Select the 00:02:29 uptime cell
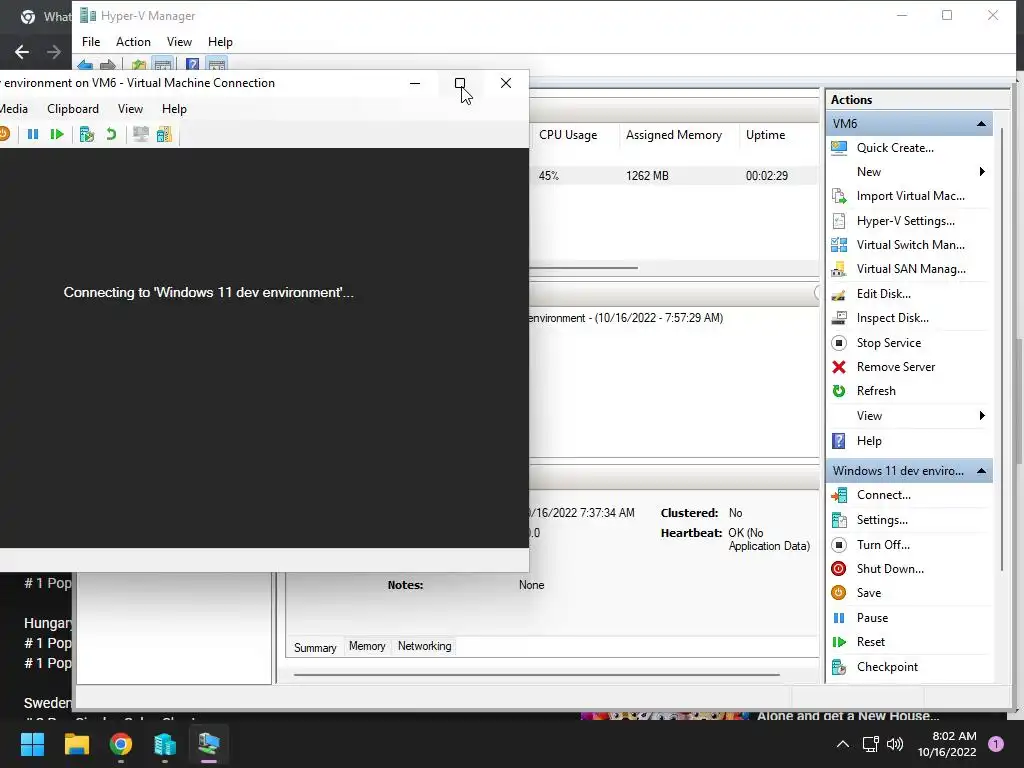This screenshot has width=1024, height=768. tap(767, 176)
